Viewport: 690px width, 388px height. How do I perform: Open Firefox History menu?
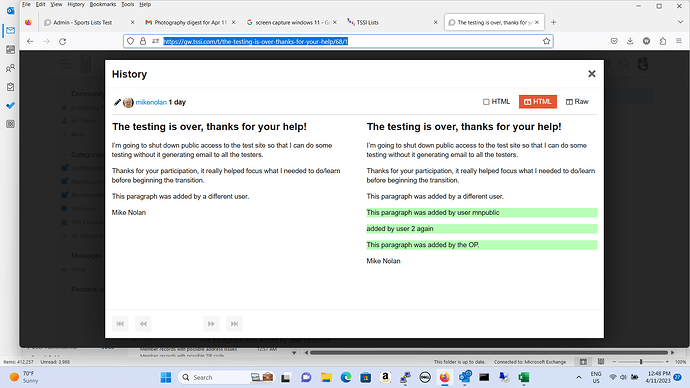(76, 4)
